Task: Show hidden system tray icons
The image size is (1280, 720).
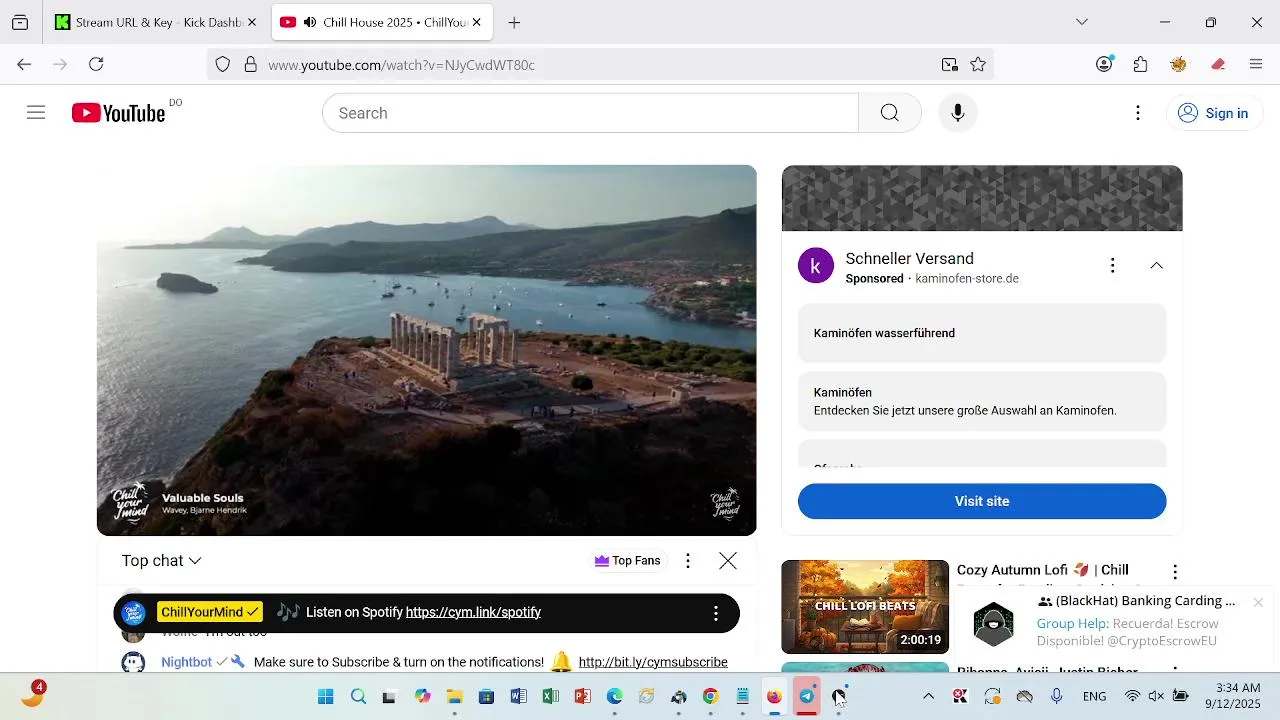Action: point(928,697)
